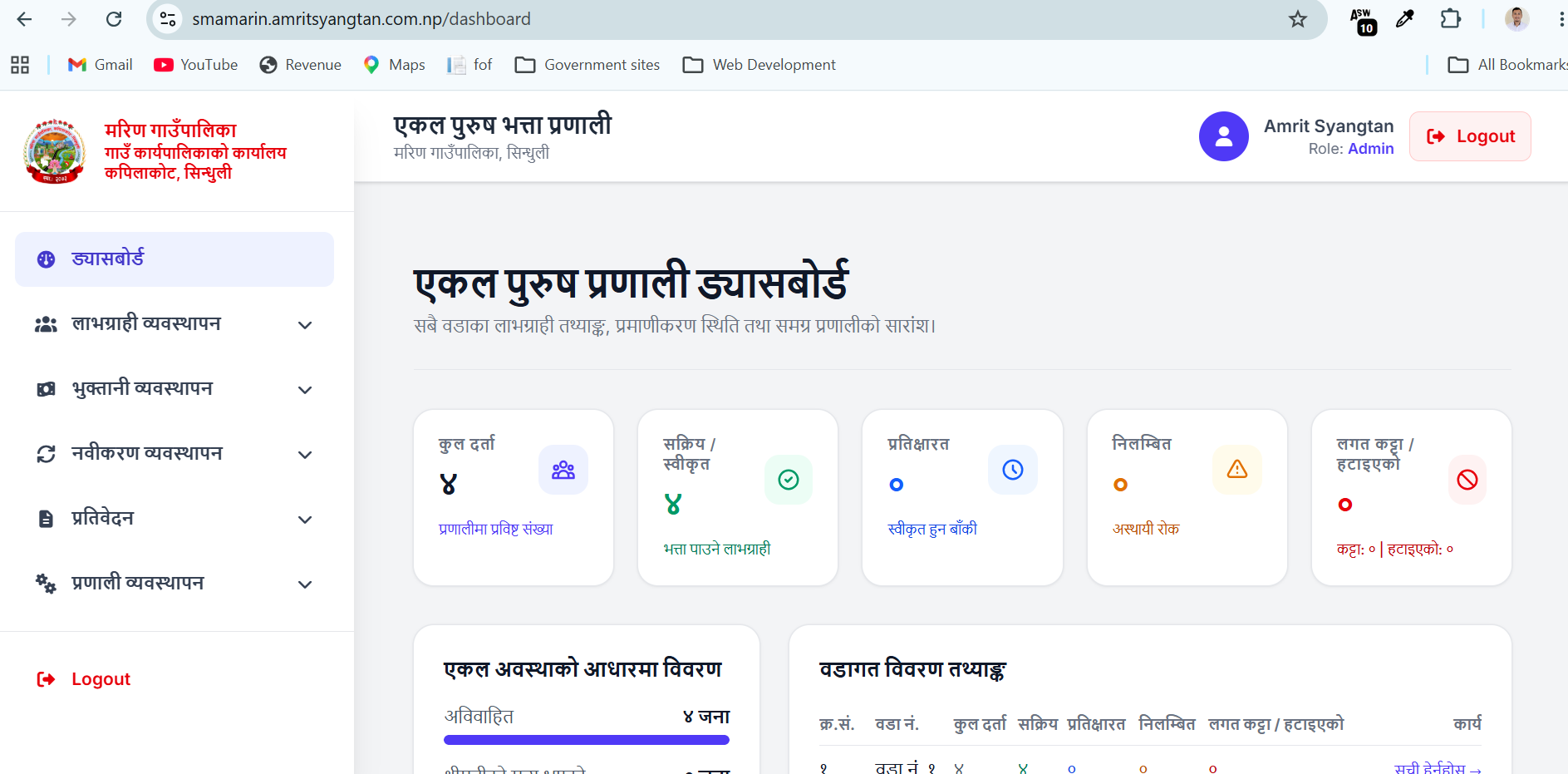Click the प्रणालीमा प्रविष्ट संख्या text

pyautogui.click(x=495, y=529)
